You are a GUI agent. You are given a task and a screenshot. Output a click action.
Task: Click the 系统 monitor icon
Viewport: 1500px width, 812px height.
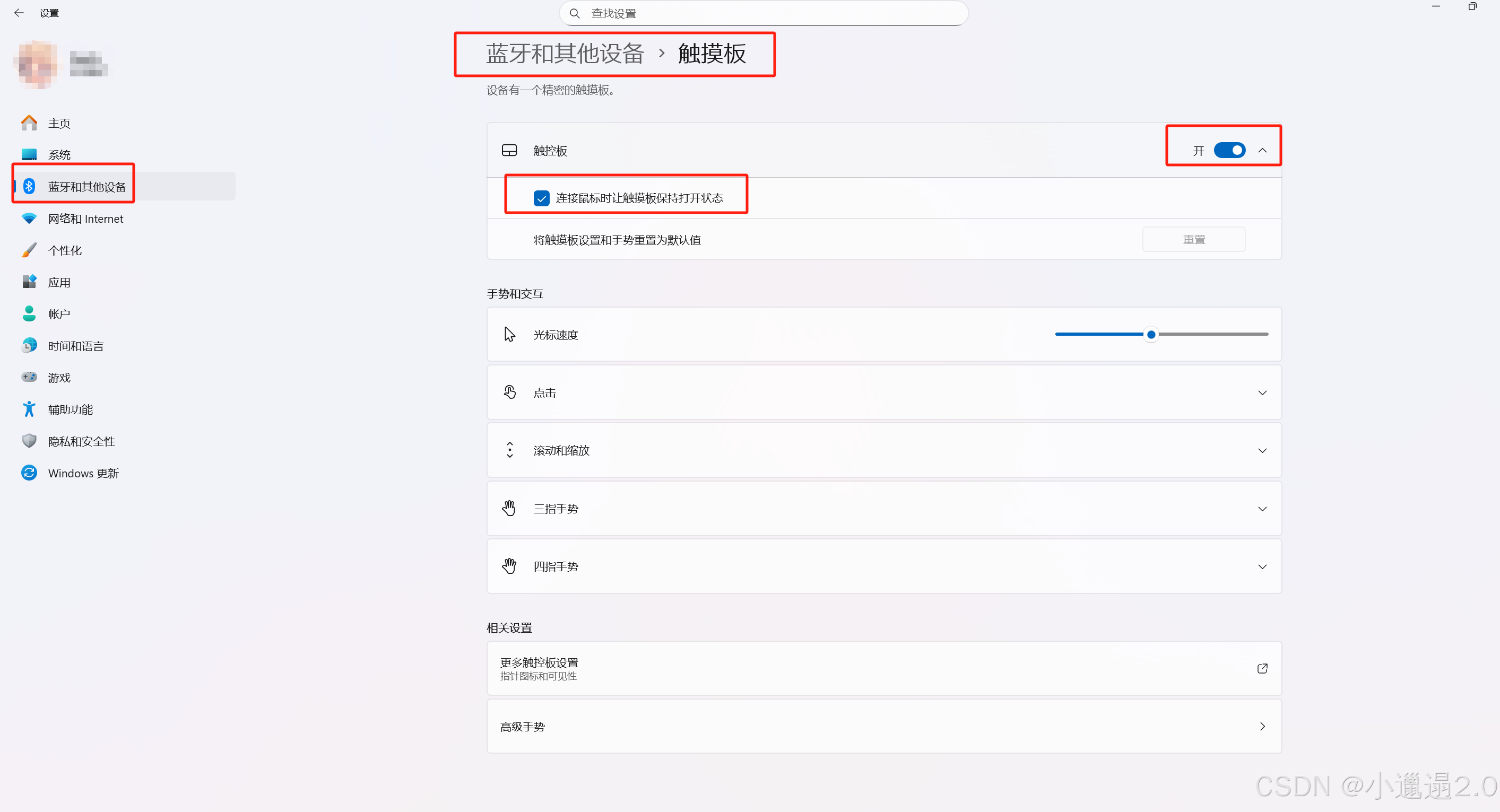pyautogui.click(x=29, y=154)
